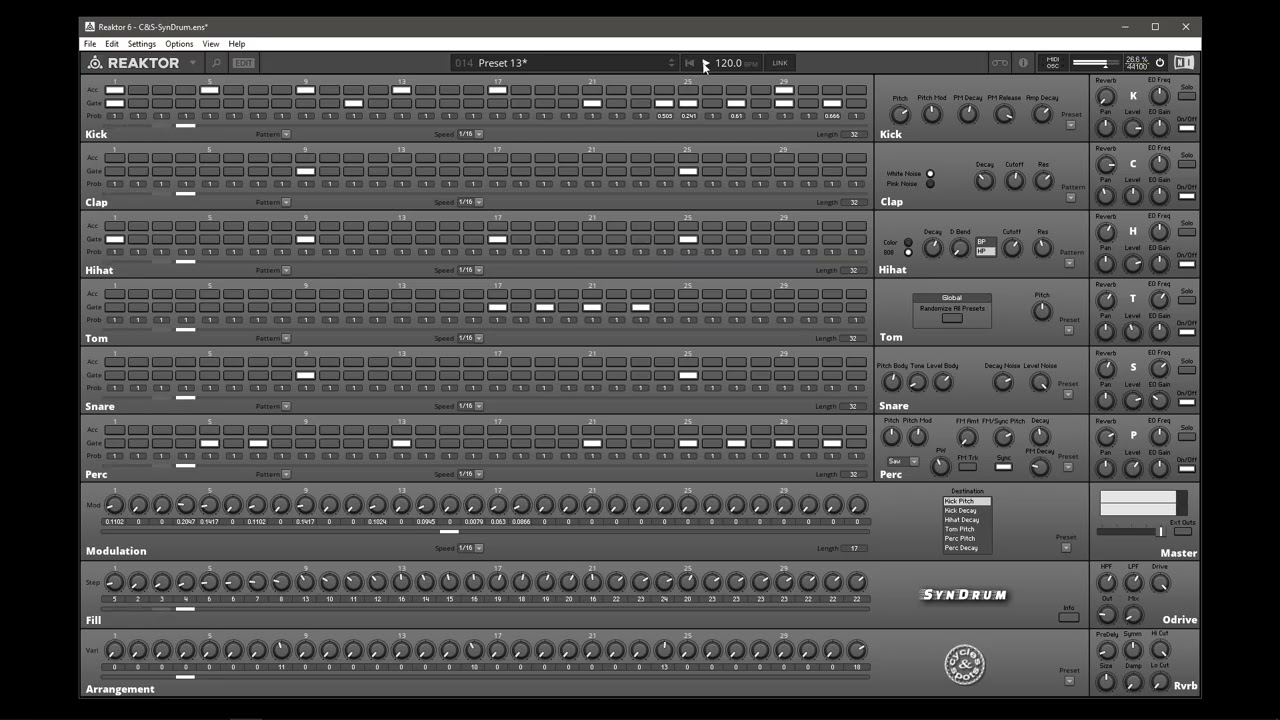Open the File menu
Image resolution: width=1280 pixels, height=720 pixels.
(90, 44)
